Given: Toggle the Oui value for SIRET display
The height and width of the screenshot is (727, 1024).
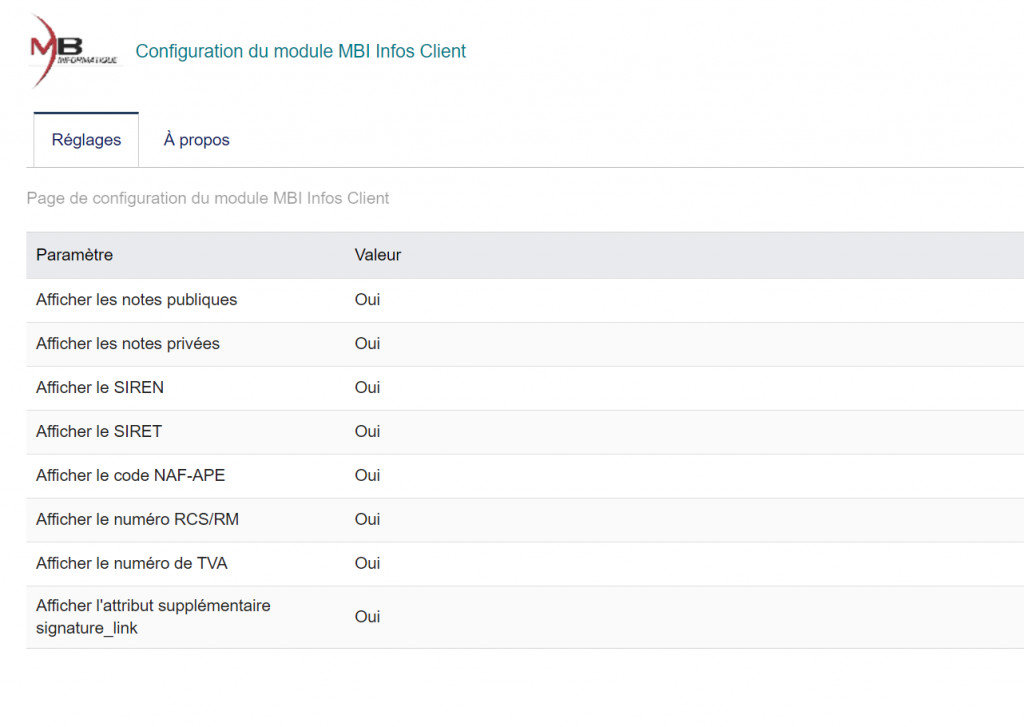Looking at the screenshot, I should click(367, 432).
